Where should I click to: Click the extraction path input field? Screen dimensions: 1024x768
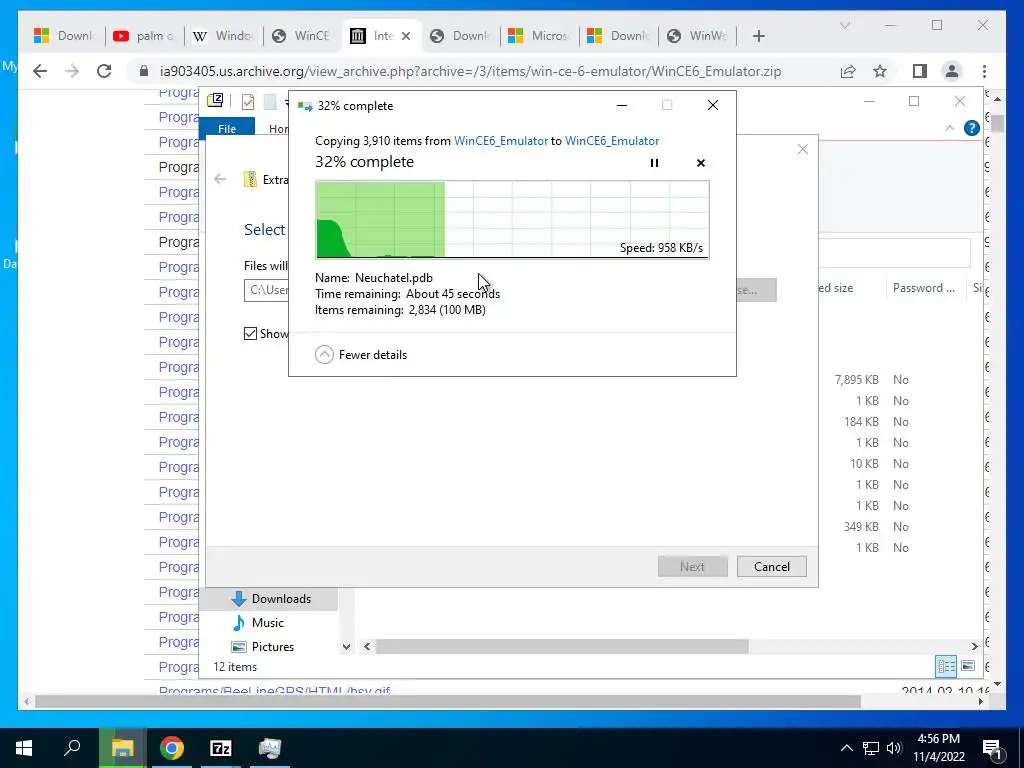click(266, 290)
